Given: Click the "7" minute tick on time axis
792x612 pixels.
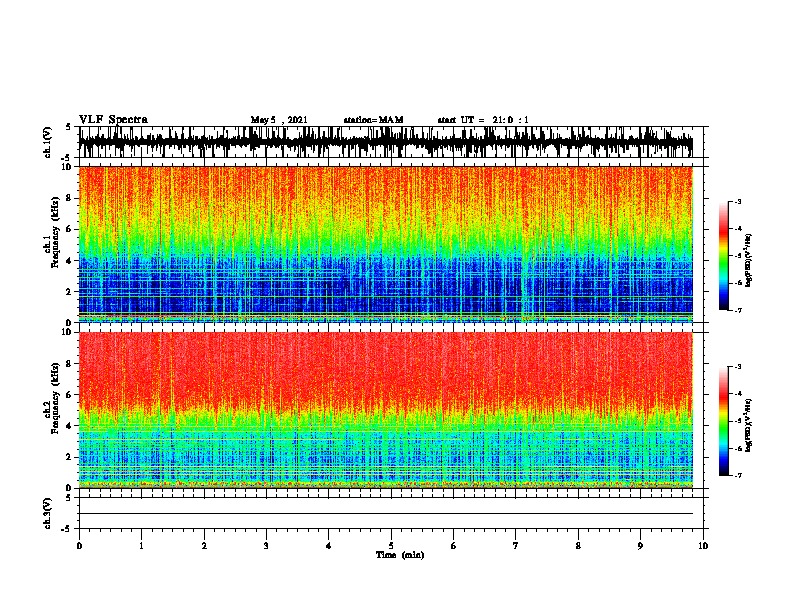Looking at the screenshot, I should 516,546.
